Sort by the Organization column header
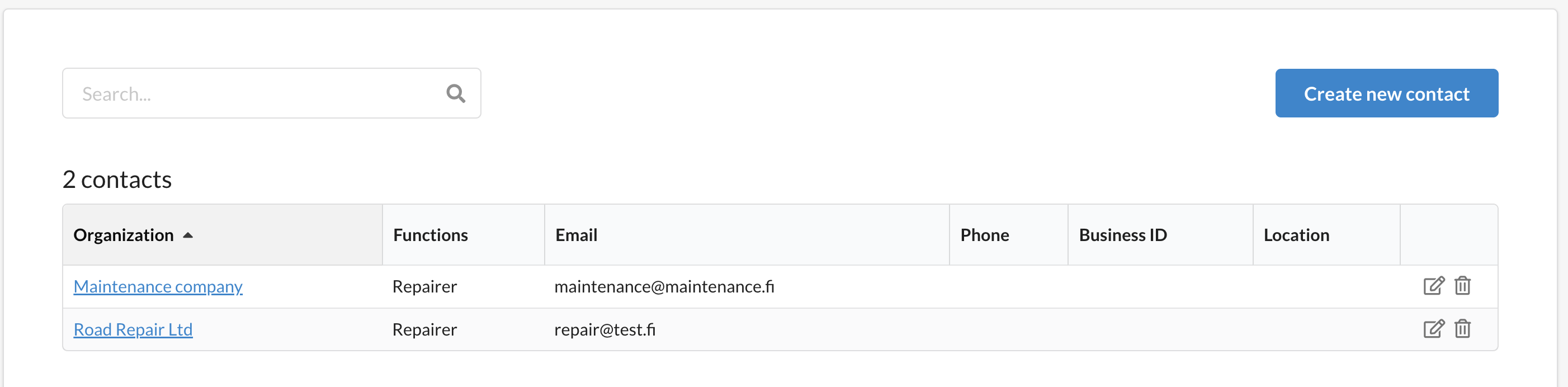This screenshot has width=1568, height=387. click(124, 235)
